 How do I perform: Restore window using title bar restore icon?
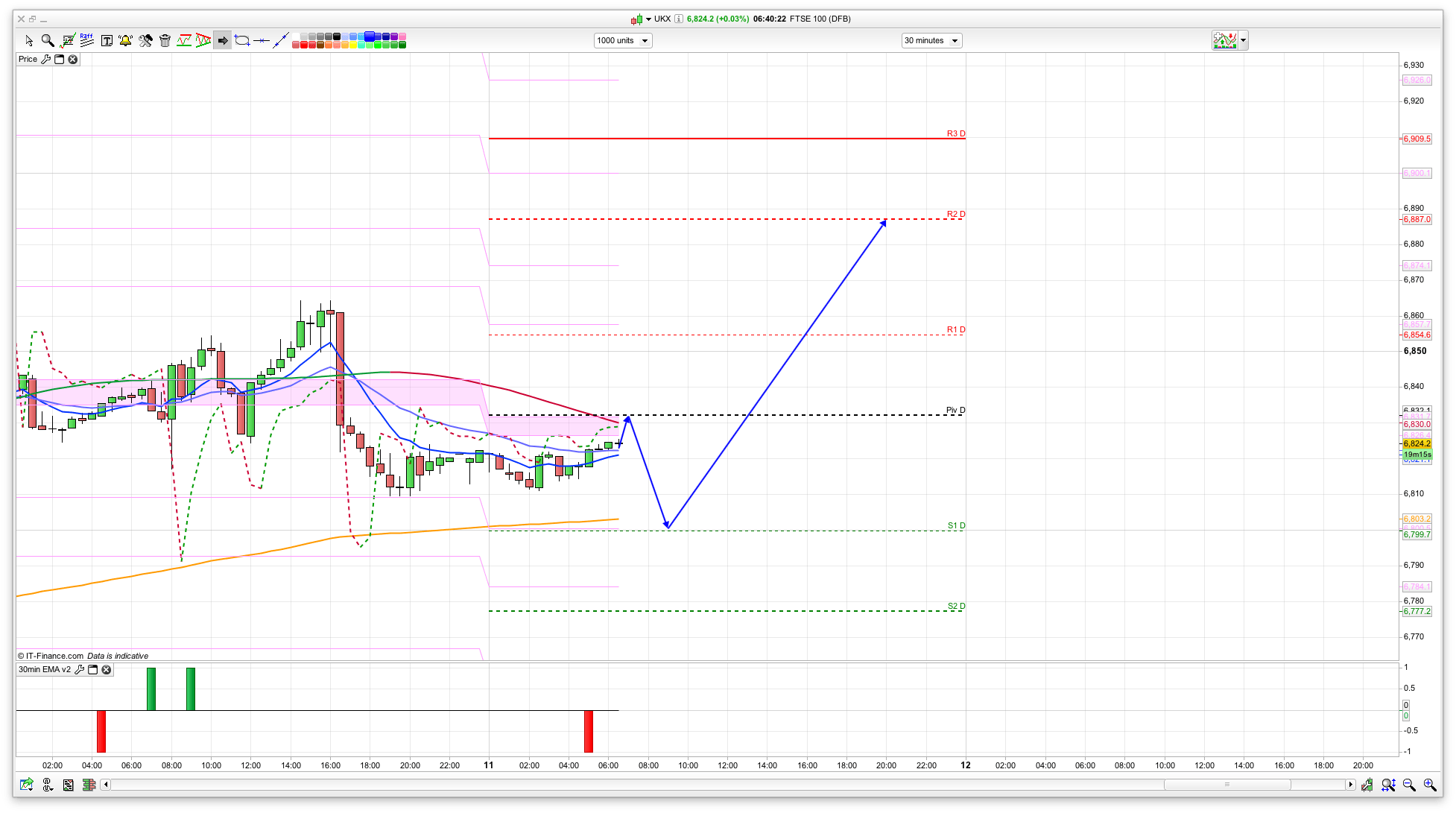click(32, 19)
